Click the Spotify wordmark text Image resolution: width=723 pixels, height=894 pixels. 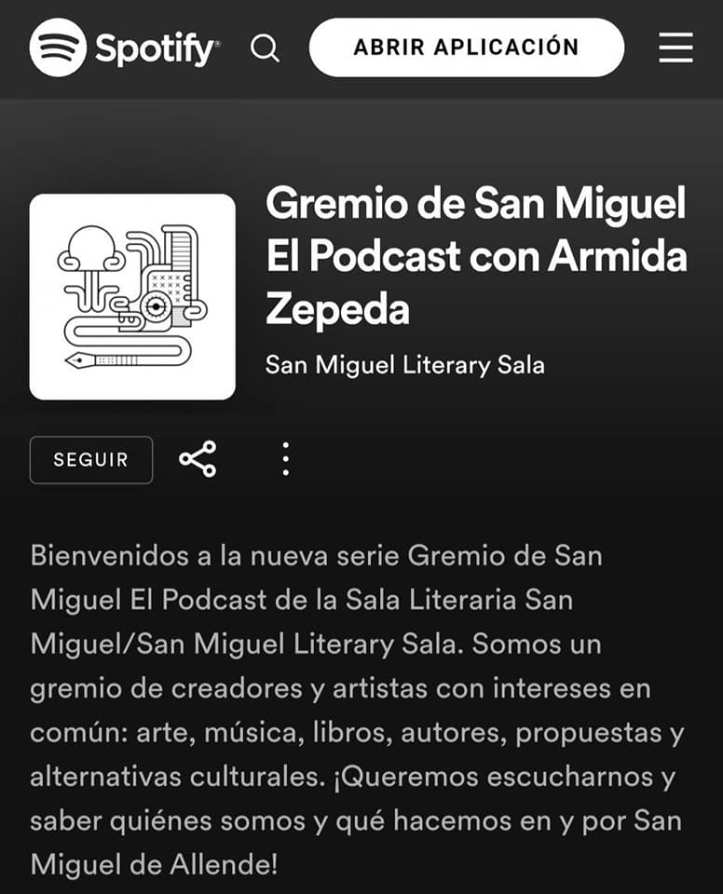coord(157,50)
